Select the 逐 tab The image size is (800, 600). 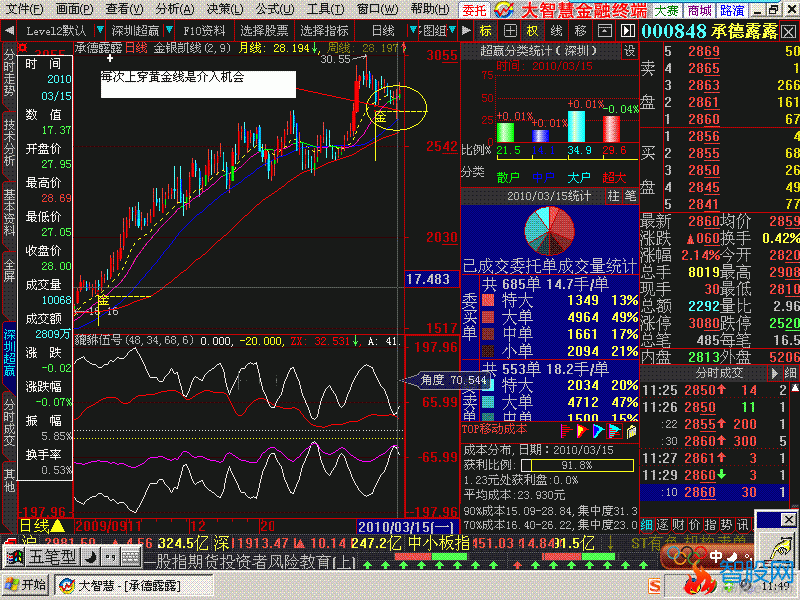tap(662, 524)
